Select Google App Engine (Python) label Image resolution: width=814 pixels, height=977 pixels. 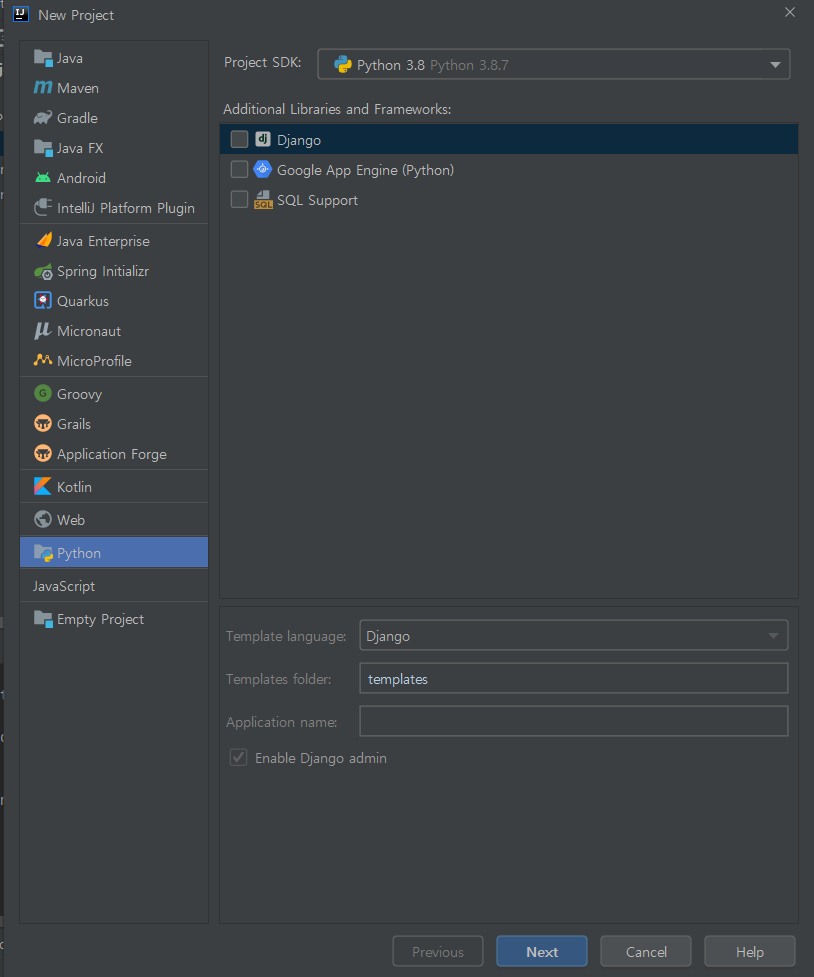365,170
